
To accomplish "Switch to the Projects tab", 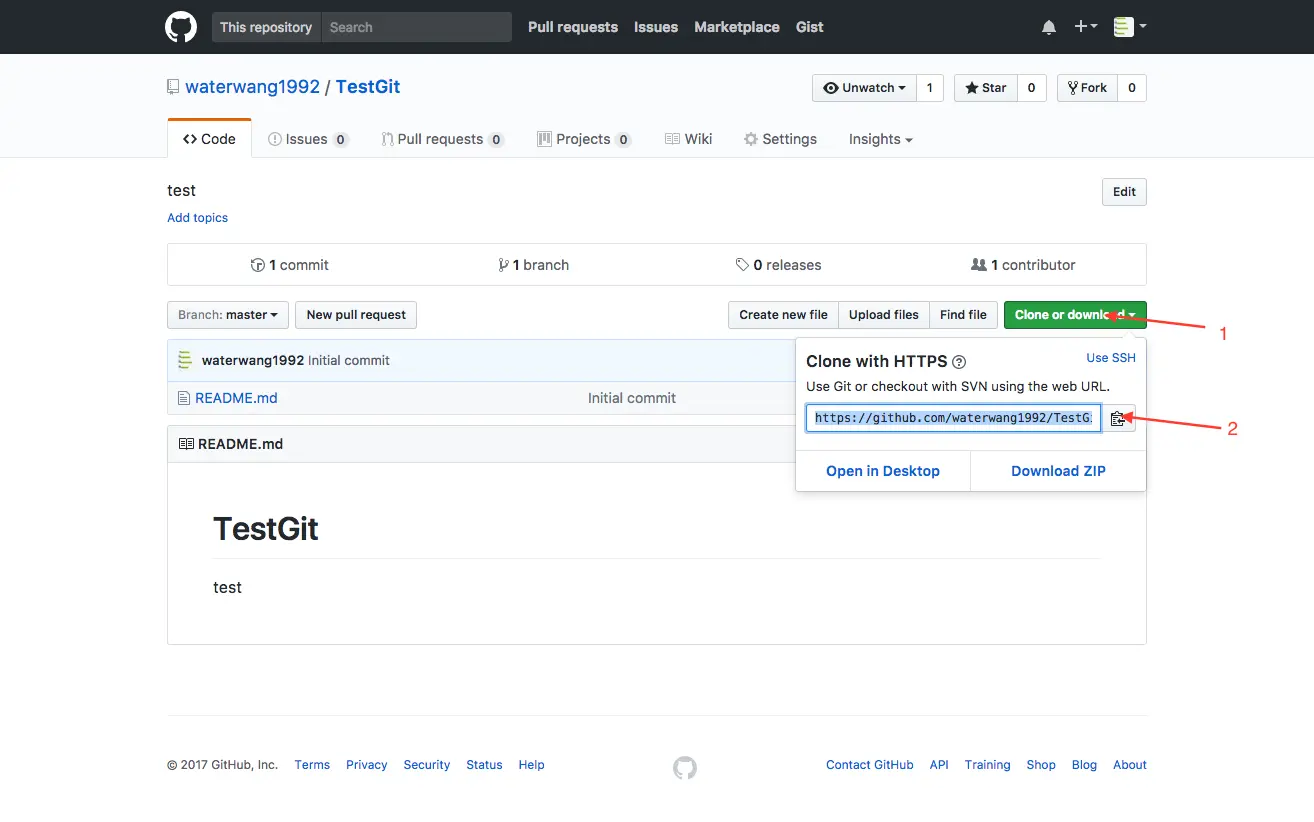I will 584,139.
